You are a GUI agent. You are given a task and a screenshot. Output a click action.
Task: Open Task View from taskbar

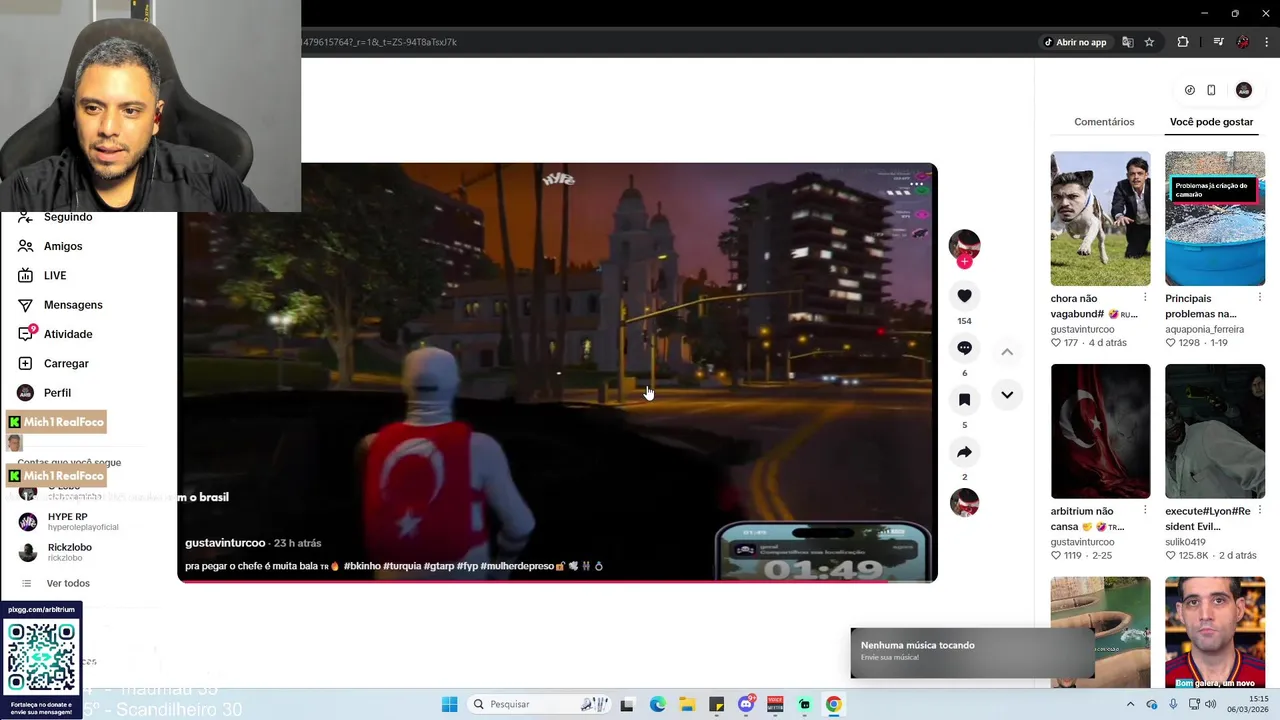tap(627, 704)
